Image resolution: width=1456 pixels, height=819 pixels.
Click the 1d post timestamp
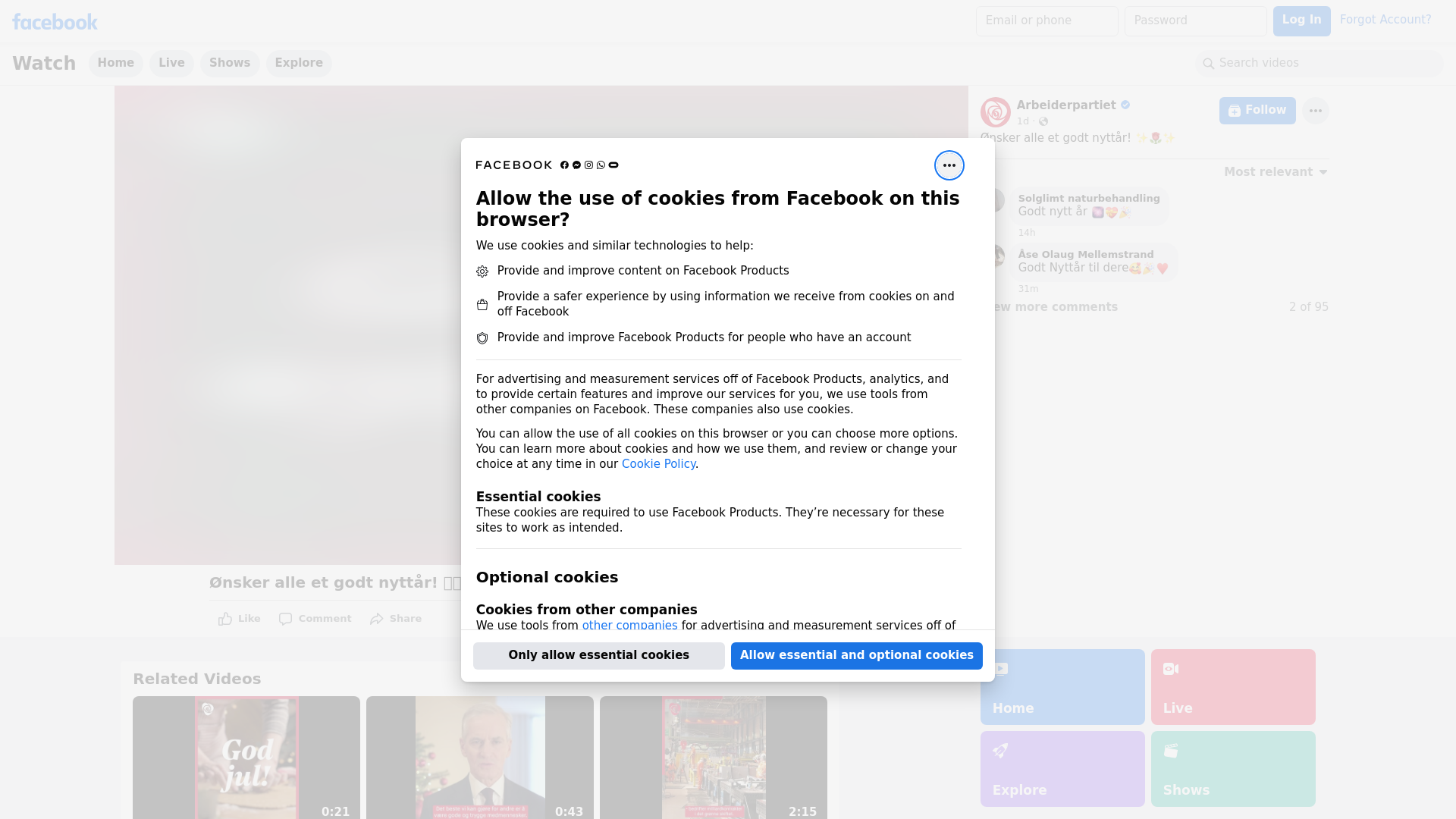(1023, 121)
